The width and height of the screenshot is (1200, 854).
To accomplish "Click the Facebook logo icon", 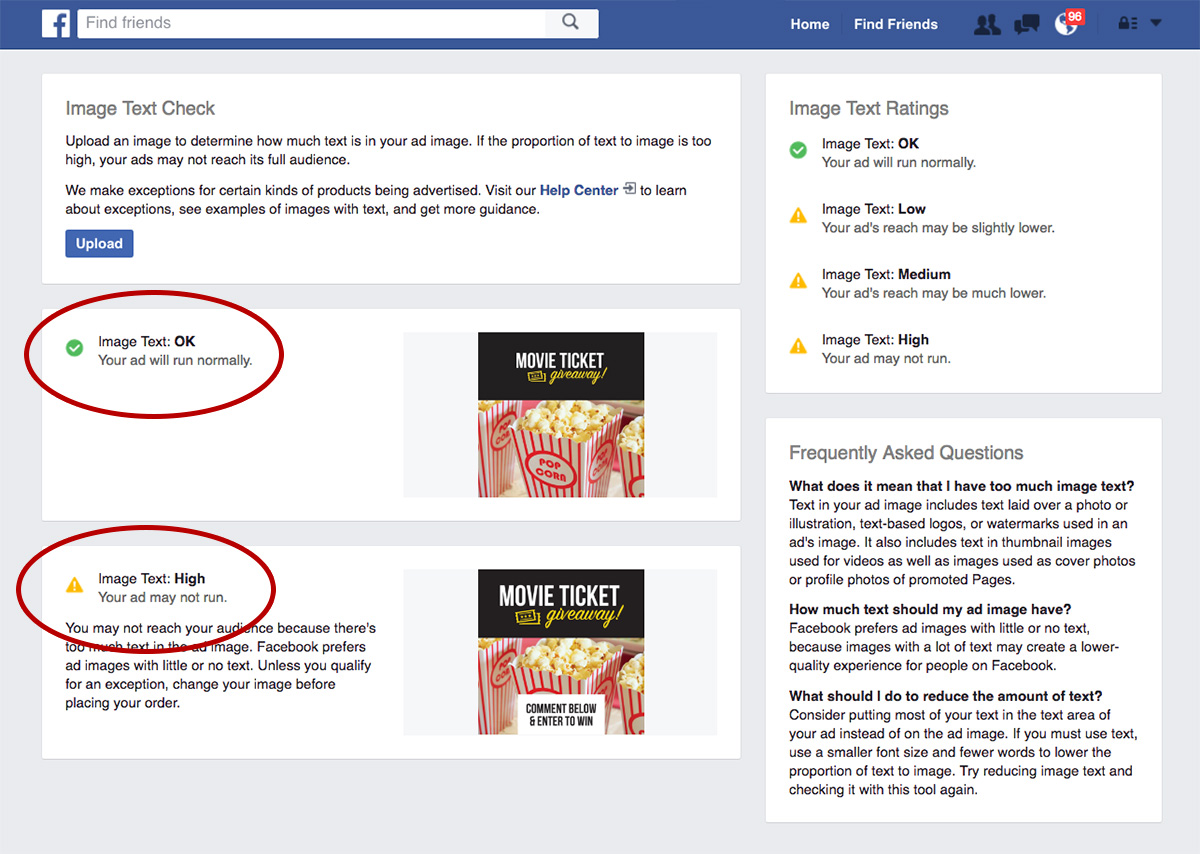I will coord(56,23).
